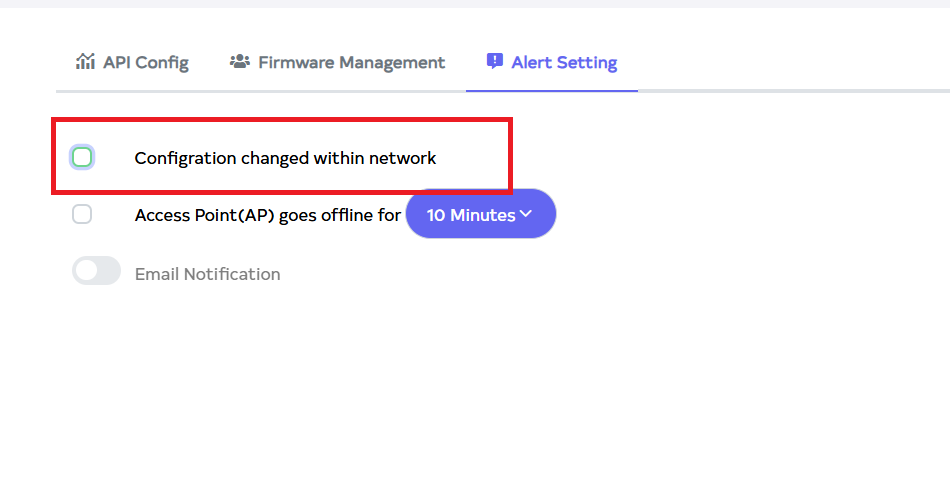Click the down chevron icon after 10 Minutes

click(x=526, y=214)
